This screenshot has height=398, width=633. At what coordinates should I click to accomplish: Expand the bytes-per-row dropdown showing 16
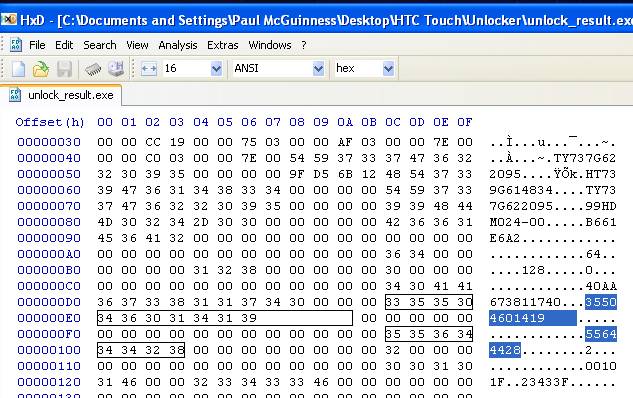pos(216,69)
